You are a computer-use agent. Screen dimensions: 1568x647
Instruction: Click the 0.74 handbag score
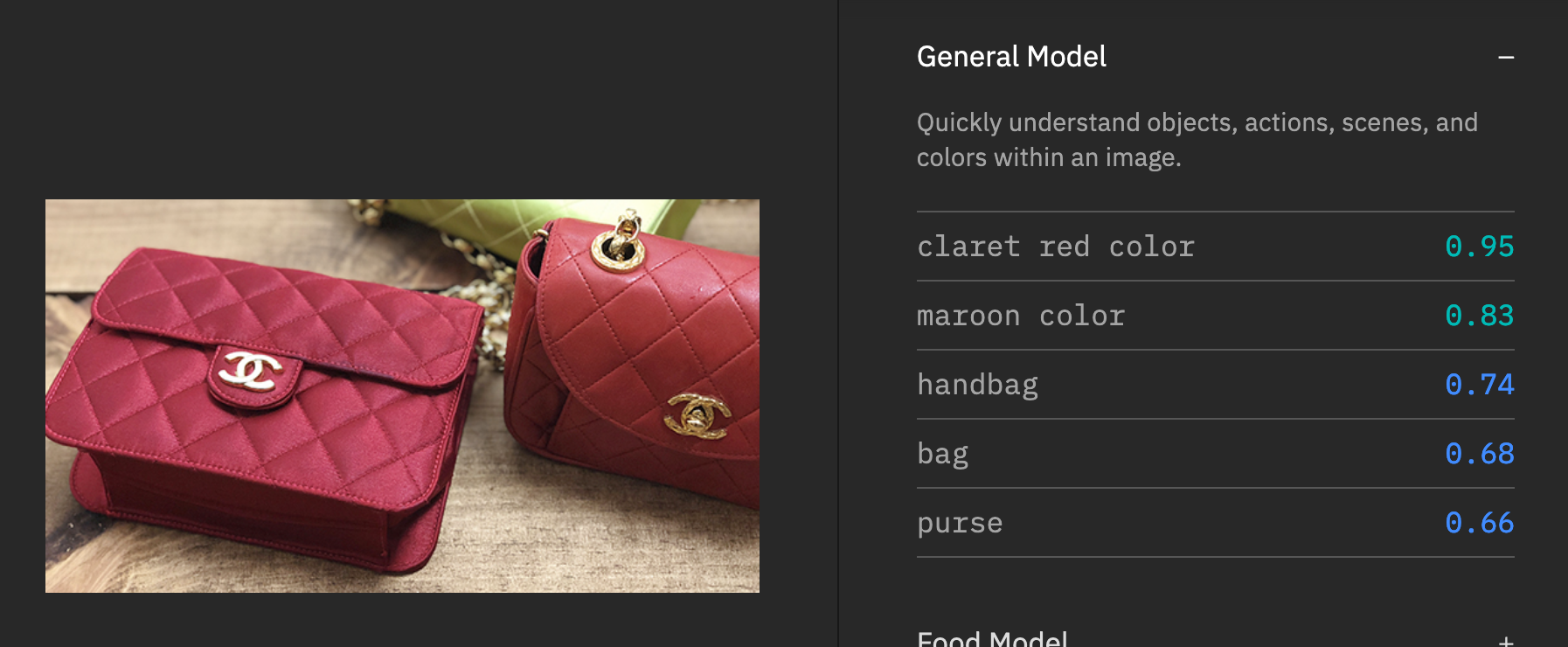click(x=1479, y=385)
